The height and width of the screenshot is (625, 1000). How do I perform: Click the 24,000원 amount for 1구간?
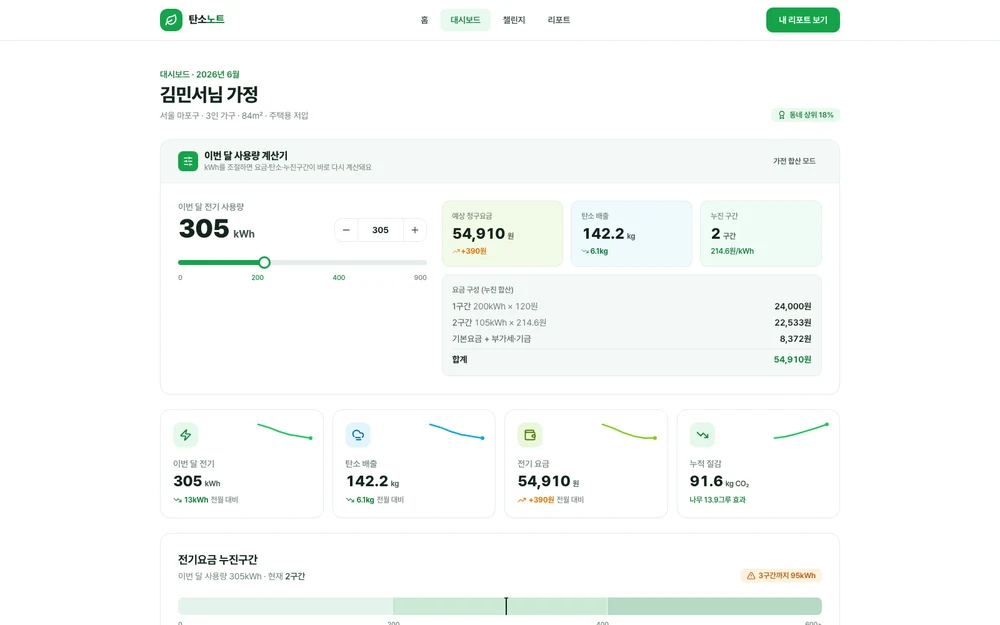[x=793, y=307]
